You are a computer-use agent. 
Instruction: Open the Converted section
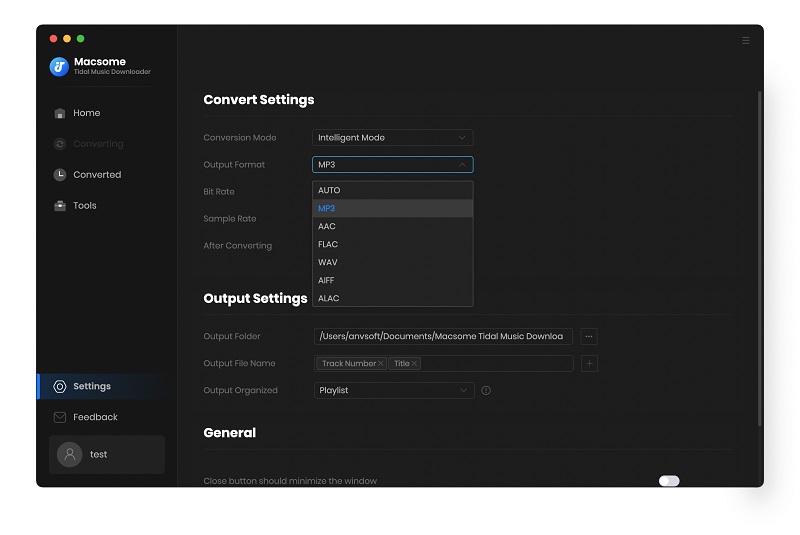click(97, 175)
